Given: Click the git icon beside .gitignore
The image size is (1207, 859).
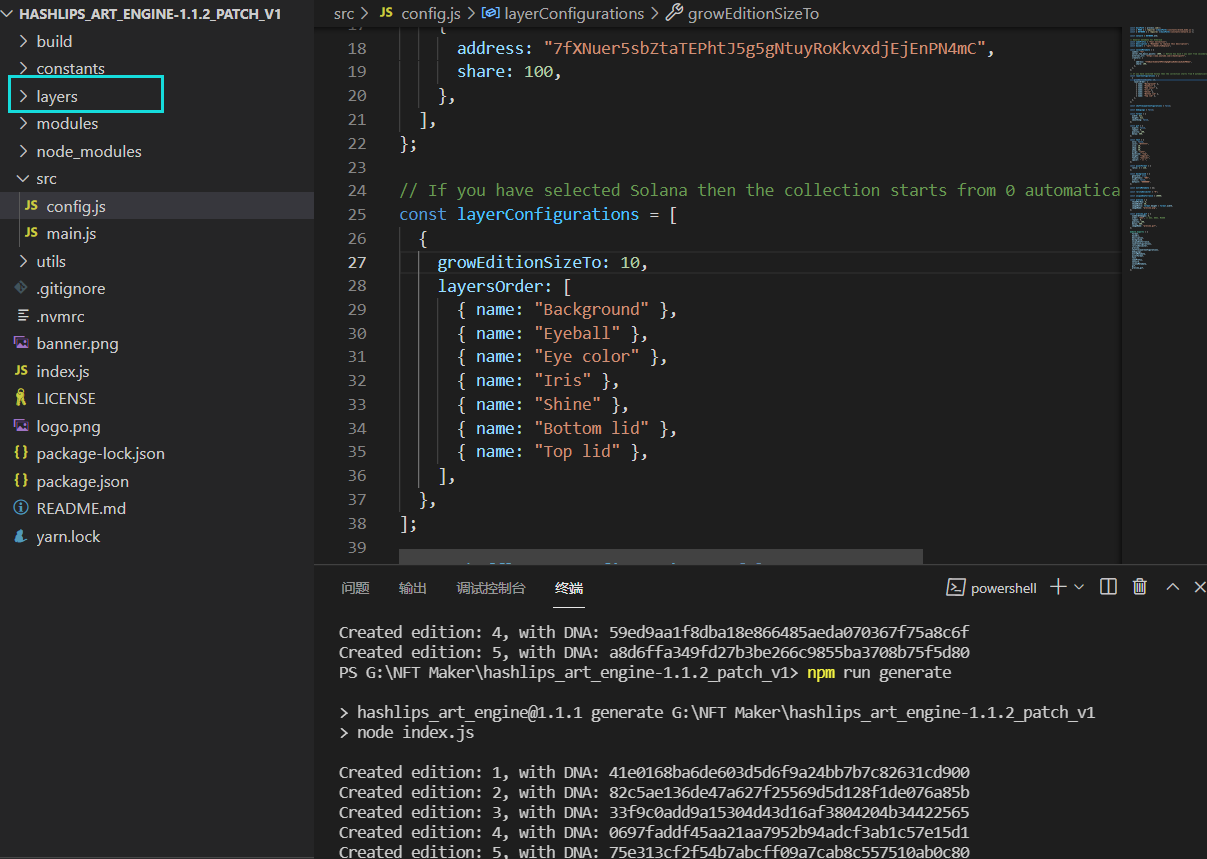Looking at the screenshot, I should tap(21, 289).
